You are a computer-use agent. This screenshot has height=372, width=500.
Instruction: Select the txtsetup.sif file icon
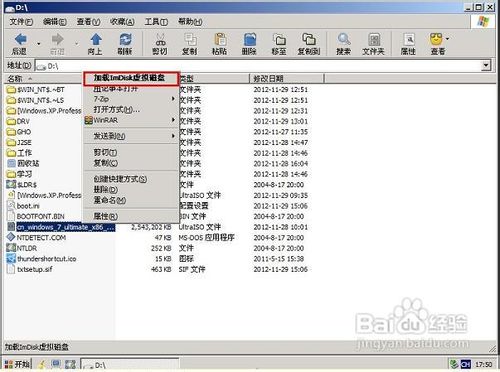coord(11,269)
